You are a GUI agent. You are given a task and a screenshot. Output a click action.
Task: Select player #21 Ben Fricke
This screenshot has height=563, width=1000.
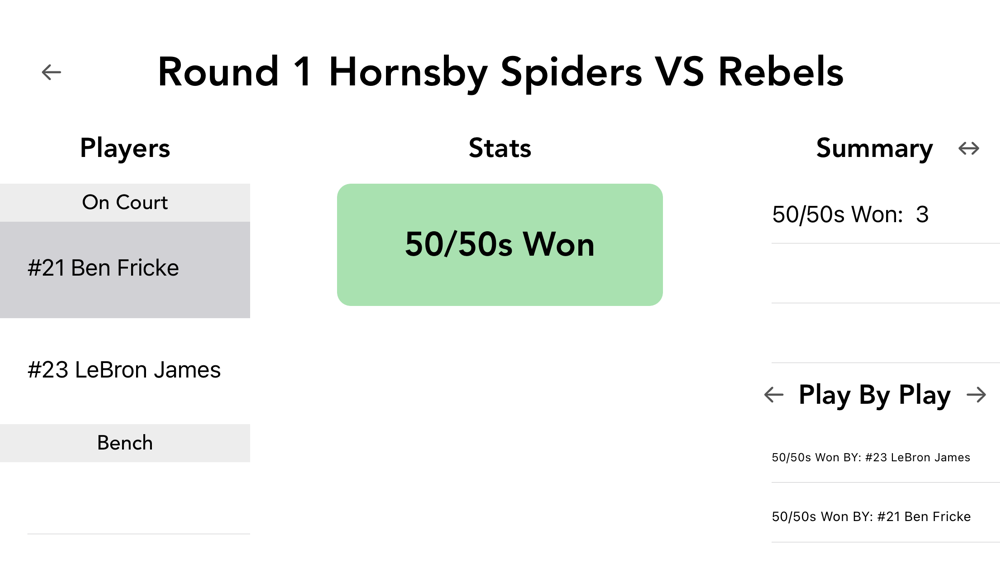[x=125, y=270]
